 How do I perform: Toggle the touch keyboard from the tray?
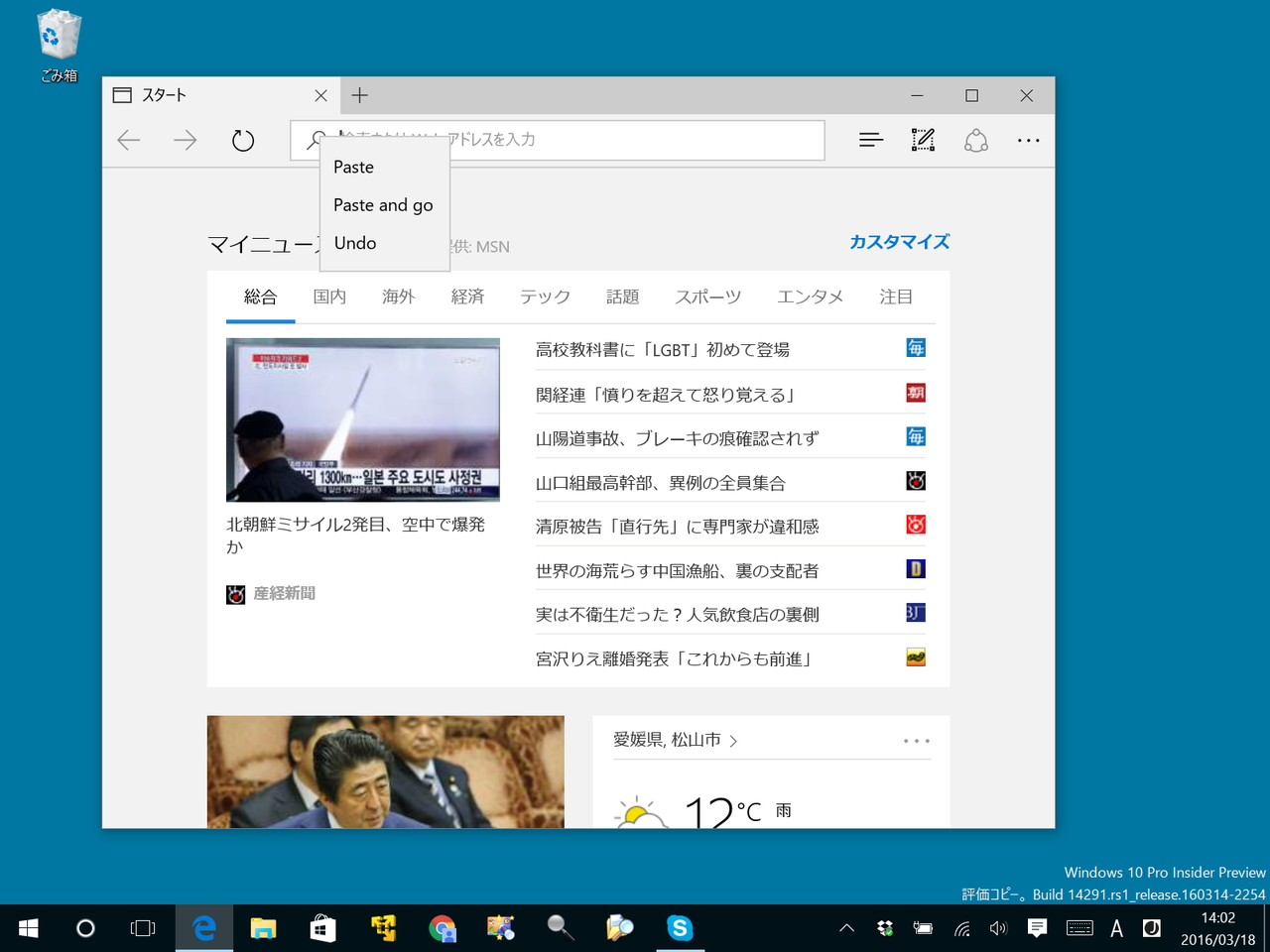click(1079, 928)
